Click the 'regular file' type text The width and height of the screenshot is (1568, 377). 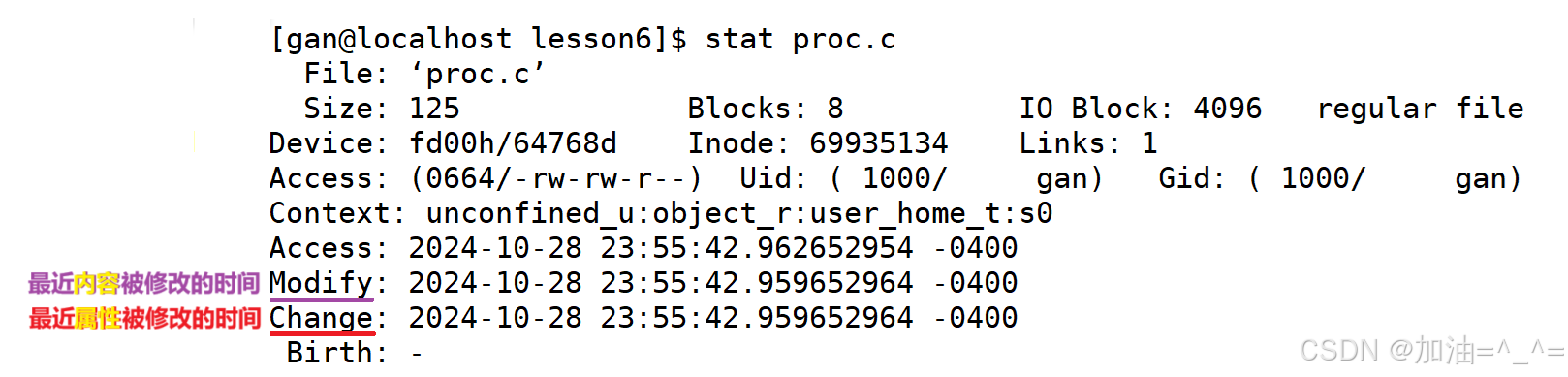pyautogui.click(x=1420, y=110)
